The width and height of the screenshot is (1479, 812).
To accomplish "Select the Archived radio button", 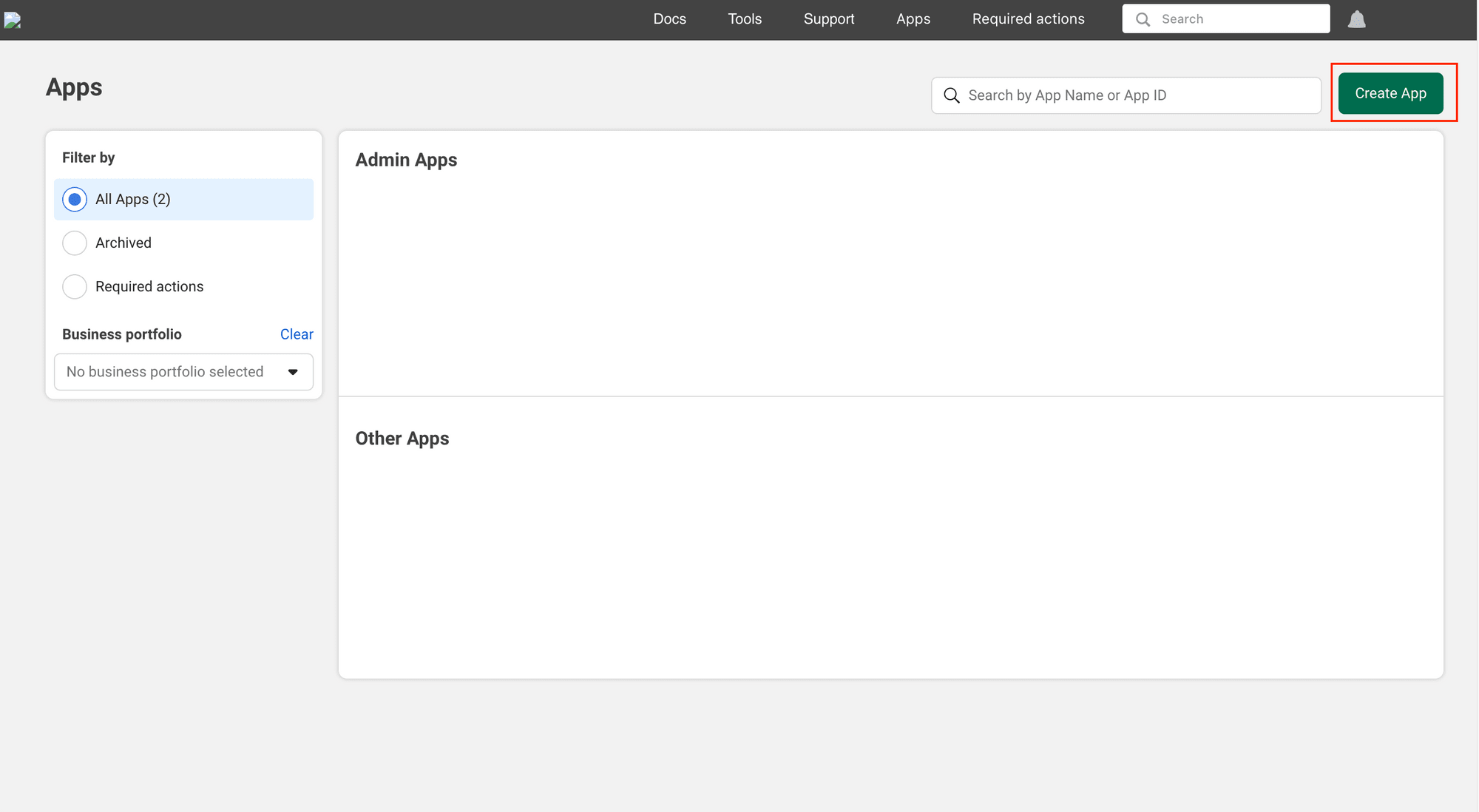I will tap(74, 243).
